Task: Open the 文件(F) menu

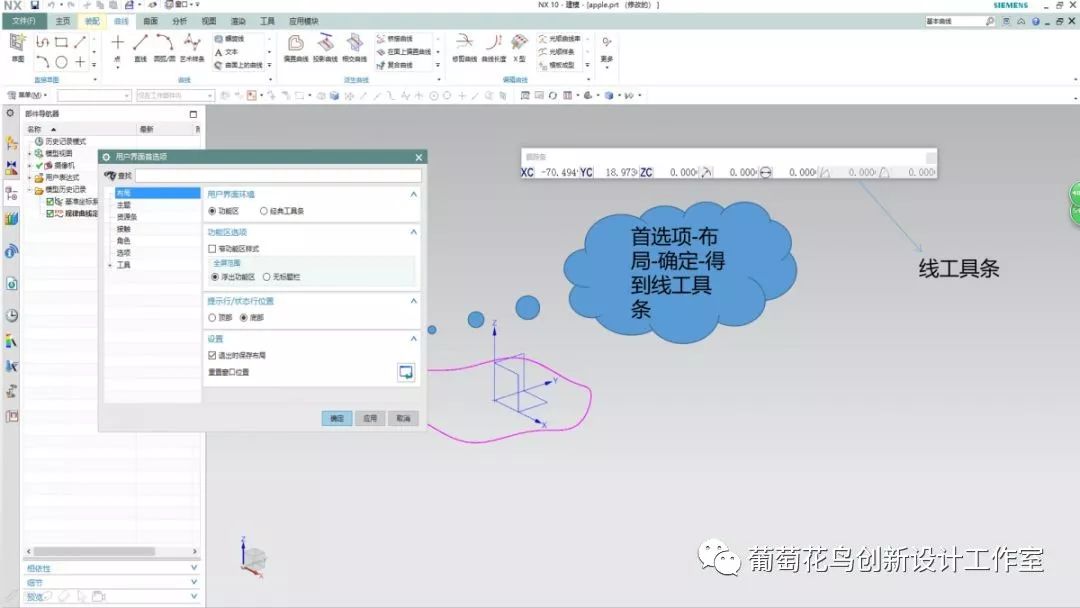Action: pos(24,21)
